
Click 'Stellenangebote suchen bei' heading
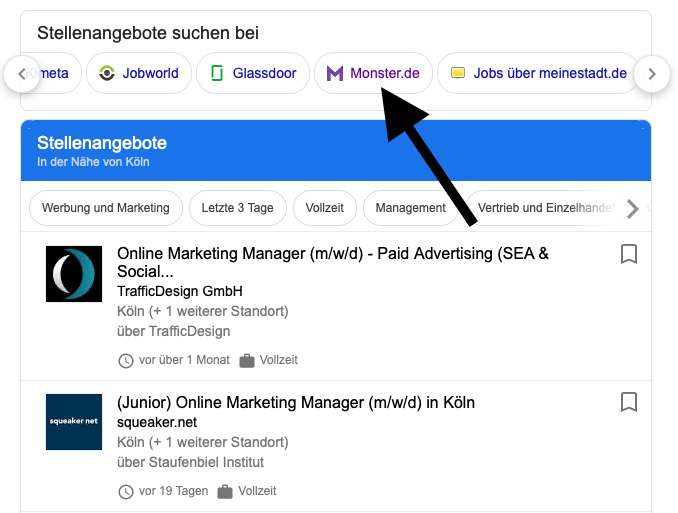point(148,33)
